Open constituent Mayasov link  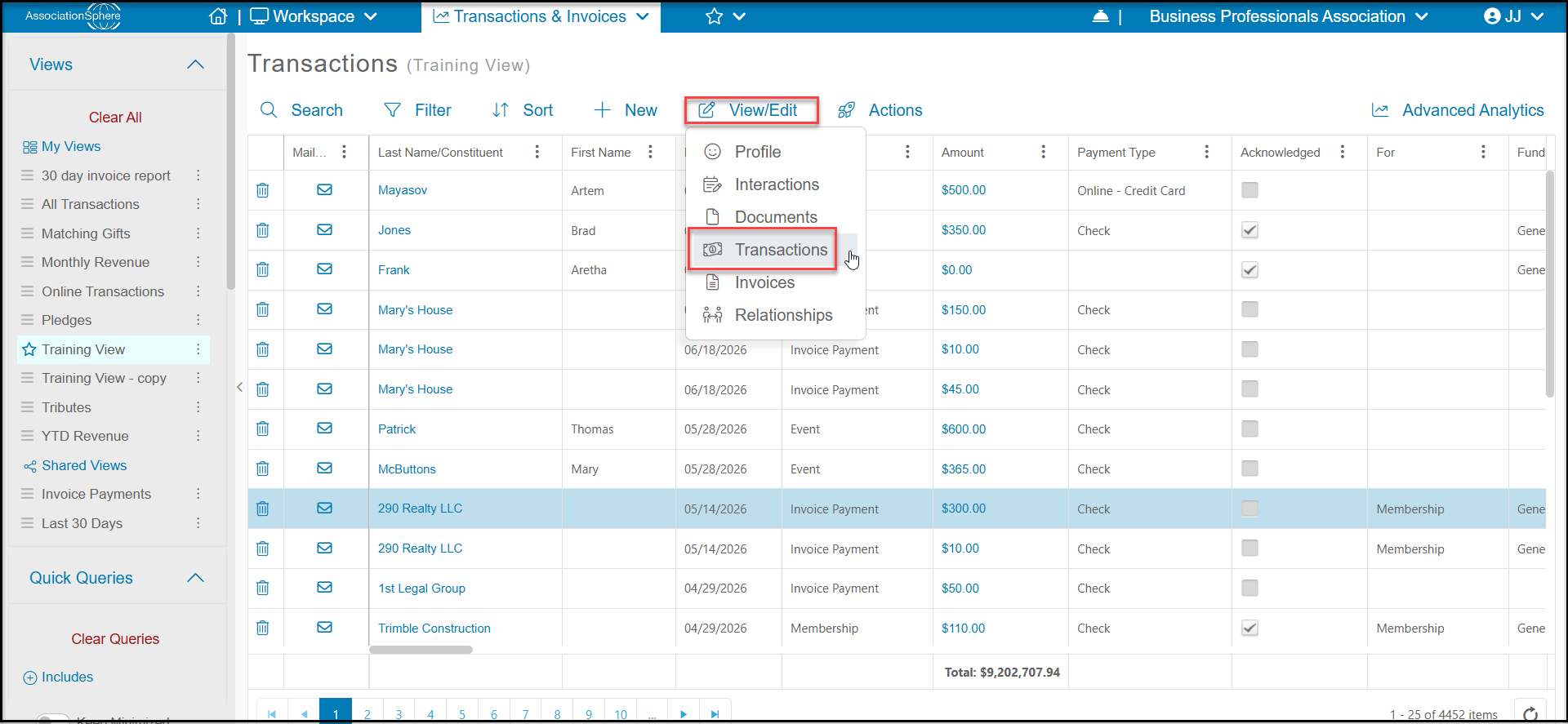click(x=403, y=190)
